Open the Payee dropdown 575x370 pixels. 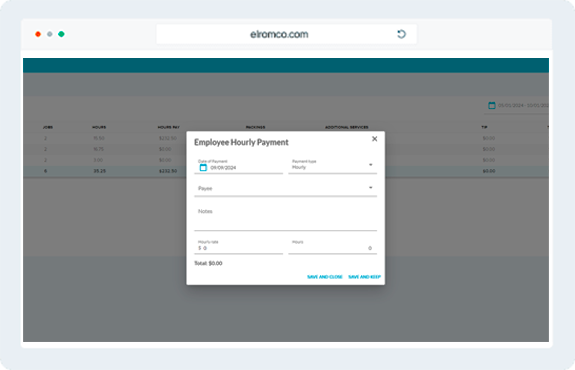(x=285, y=188)
